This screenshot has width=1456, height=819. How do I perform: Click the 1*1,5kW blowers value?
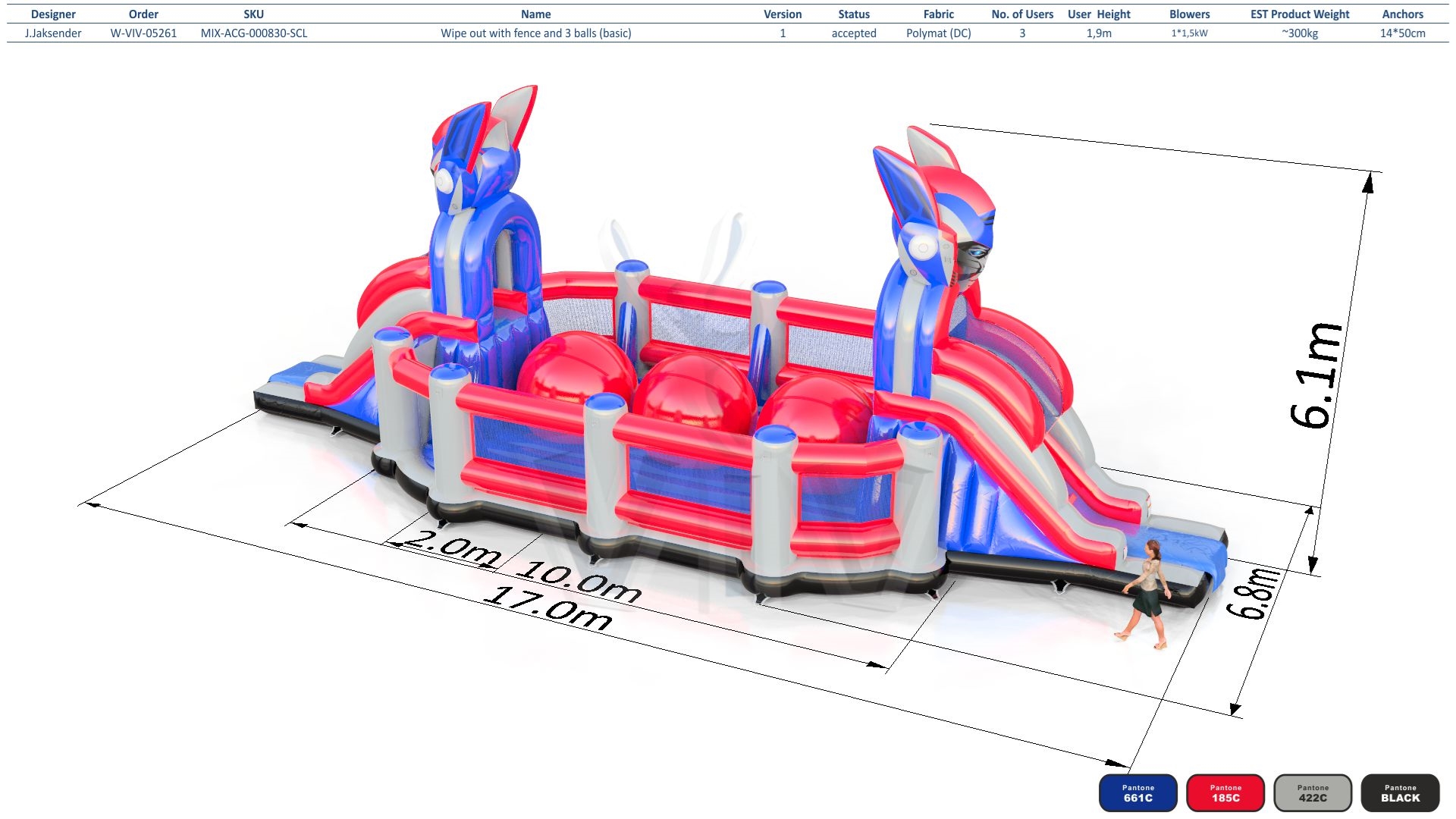[x=1190, y=33]
